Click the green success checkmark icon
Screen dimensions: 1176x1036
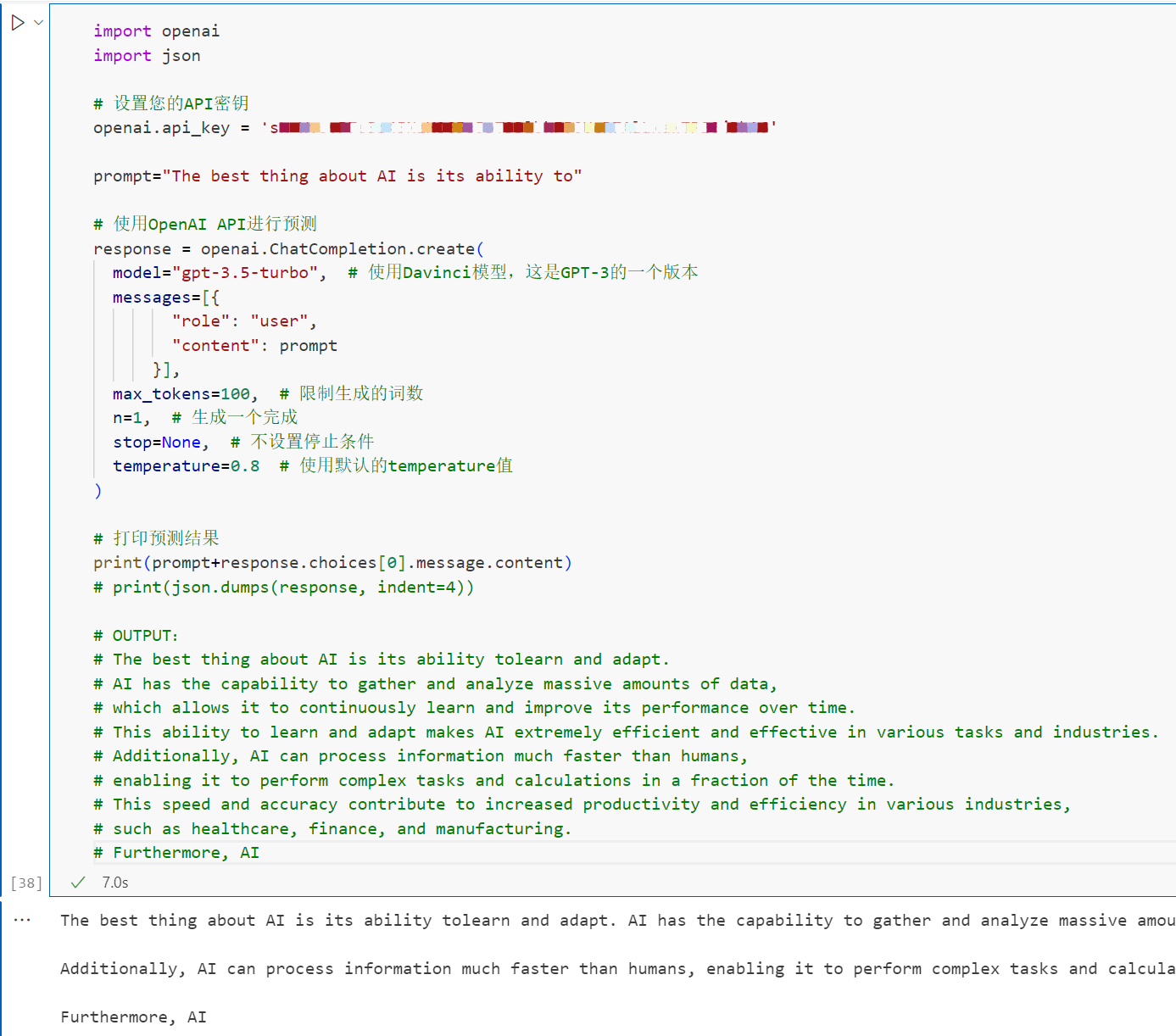click(78, 883)
